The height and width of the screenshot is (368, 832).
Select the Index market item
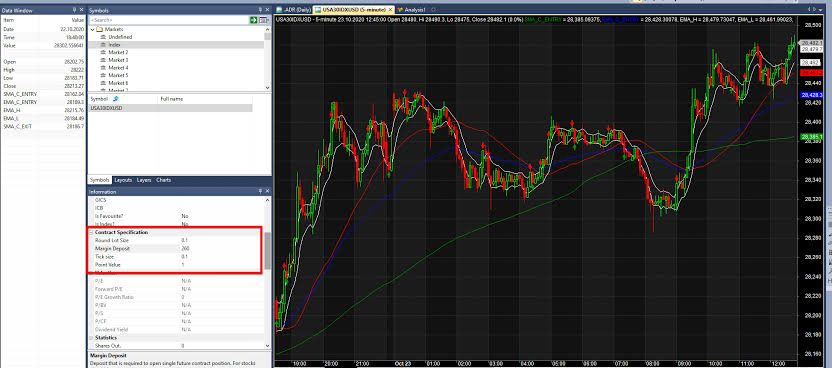pyautogui.click(x=115, y=45)
